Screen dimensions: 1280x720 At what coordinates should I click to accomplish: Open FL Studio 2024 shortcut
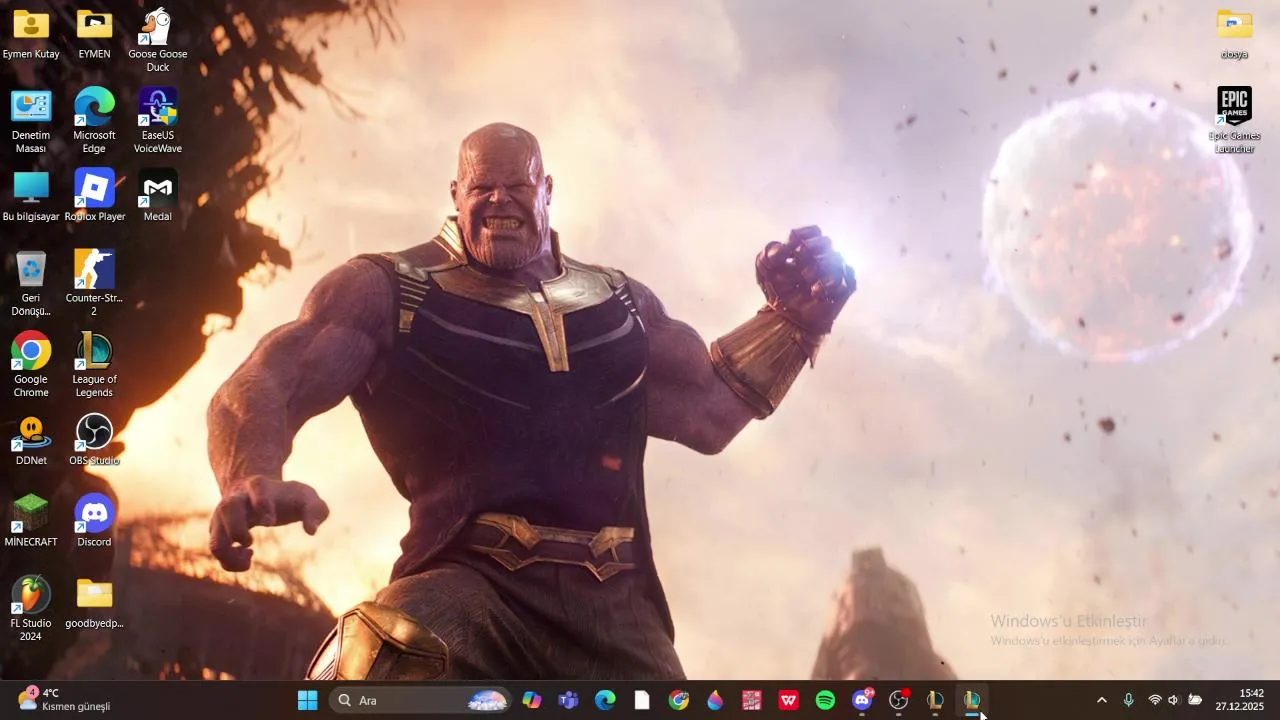pyautogui.click(x=31, y=609)
